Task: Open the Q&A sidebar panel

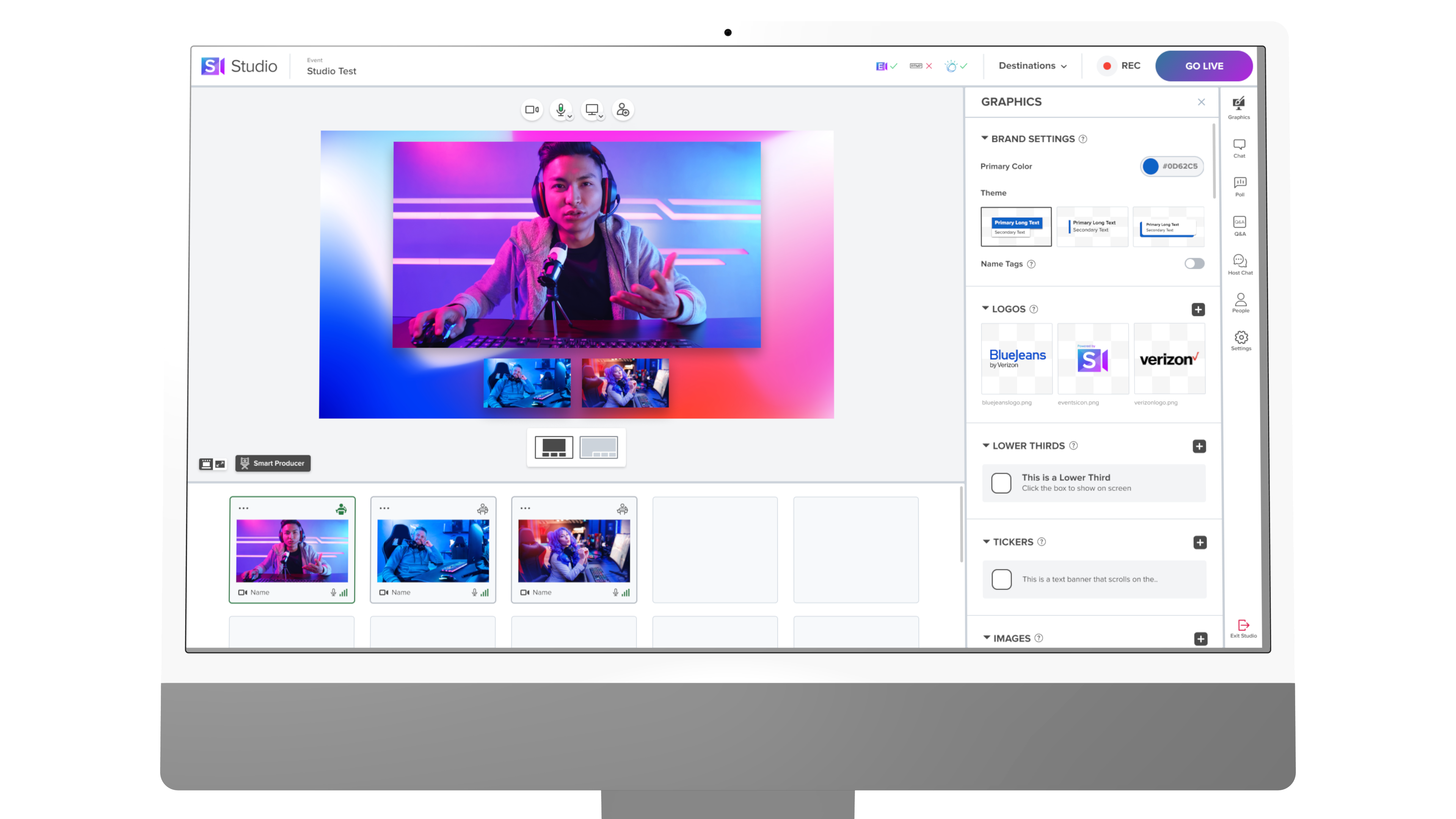Action: pos(1239,226)
